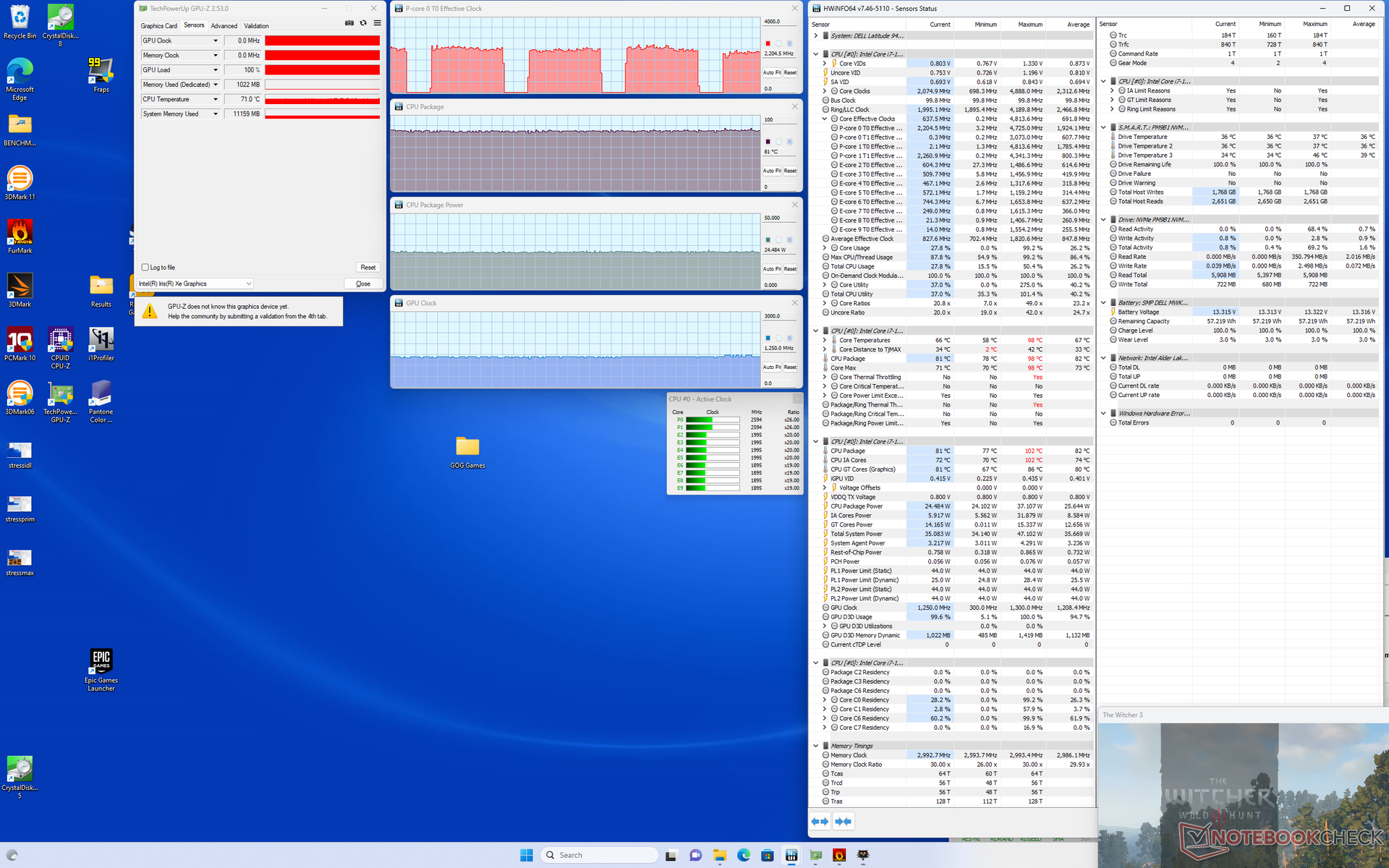Click HWiNFO expand columns arrows button
The height and width of the screenshot is (868, 1389).
[820, 821]
